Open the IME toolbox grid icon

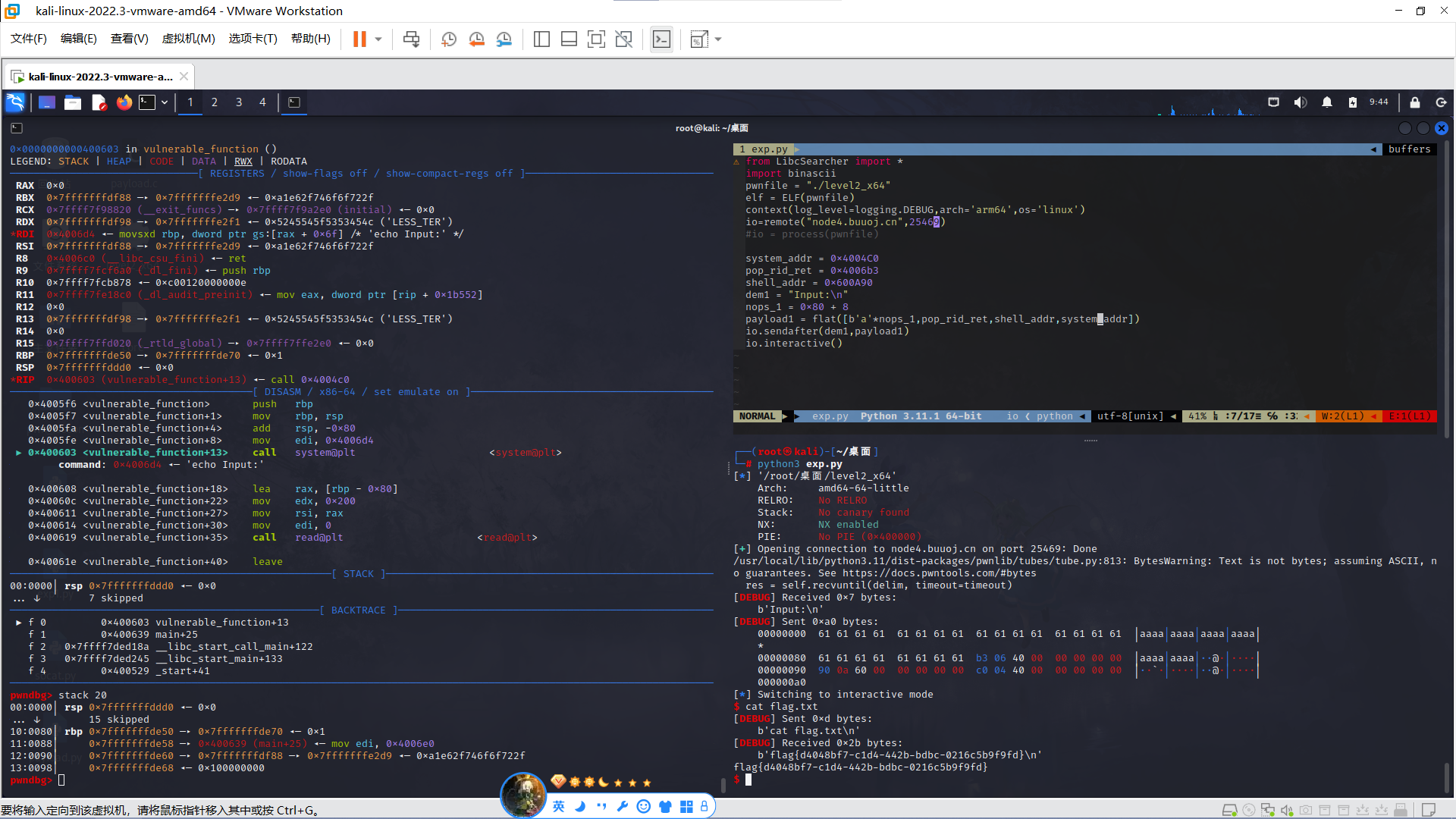tap(686, 806)
